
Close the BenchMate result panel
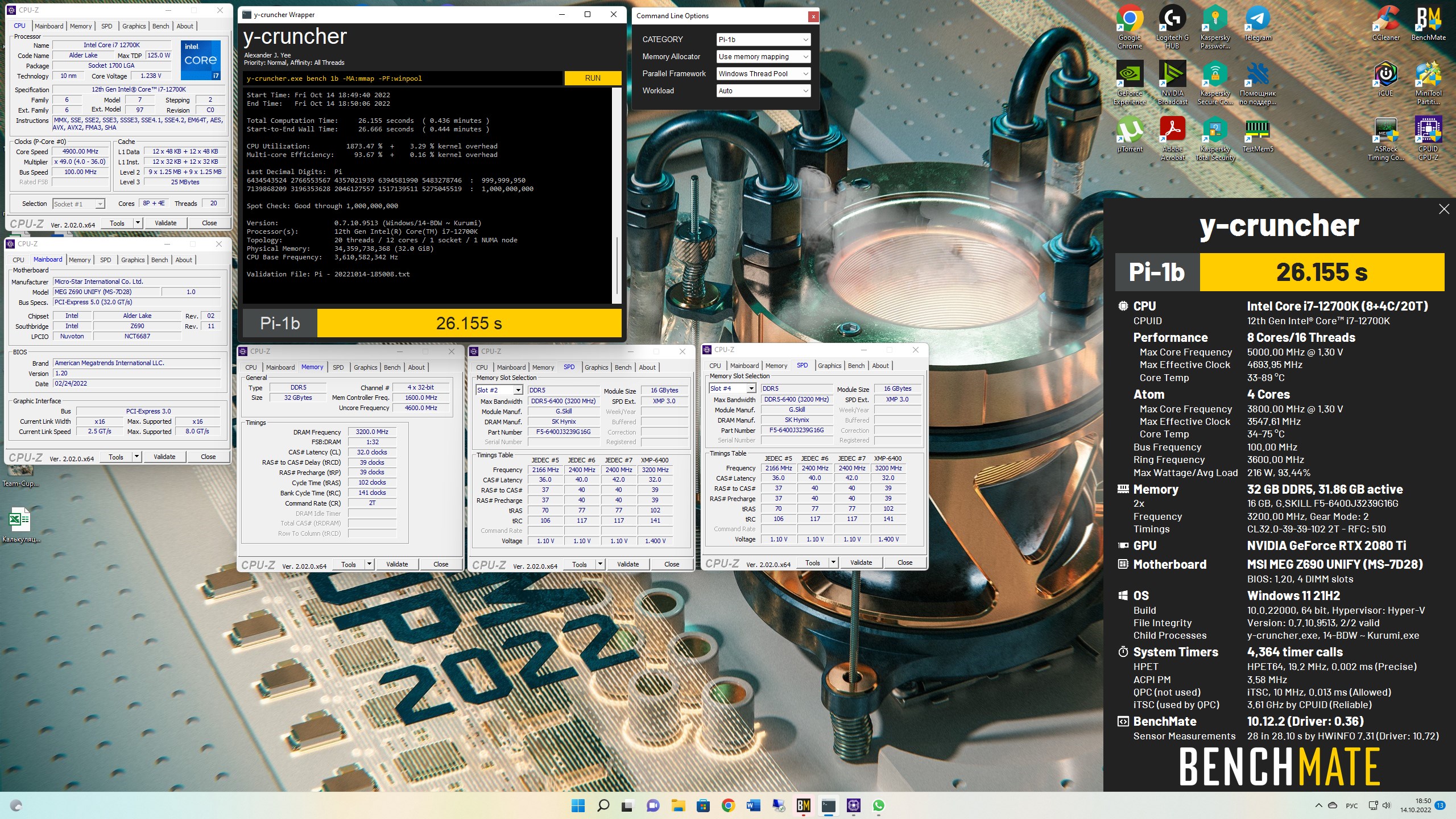[x=1444, y=209]
